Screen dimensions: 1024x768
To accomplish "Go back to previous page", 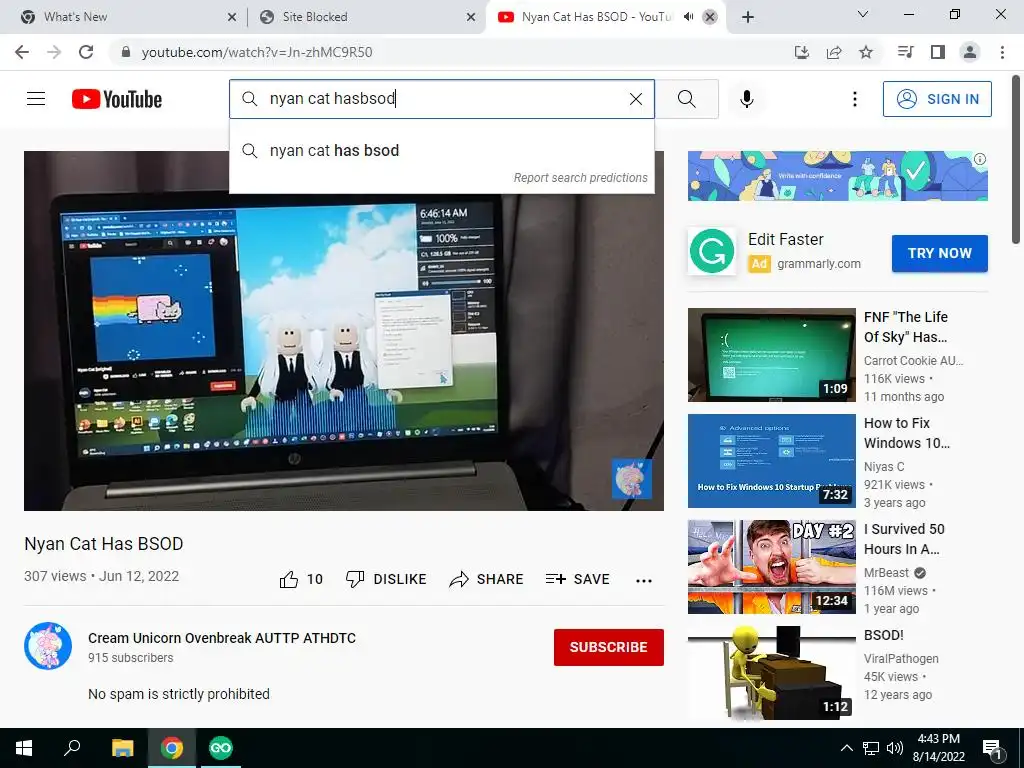I will [22, 52].
